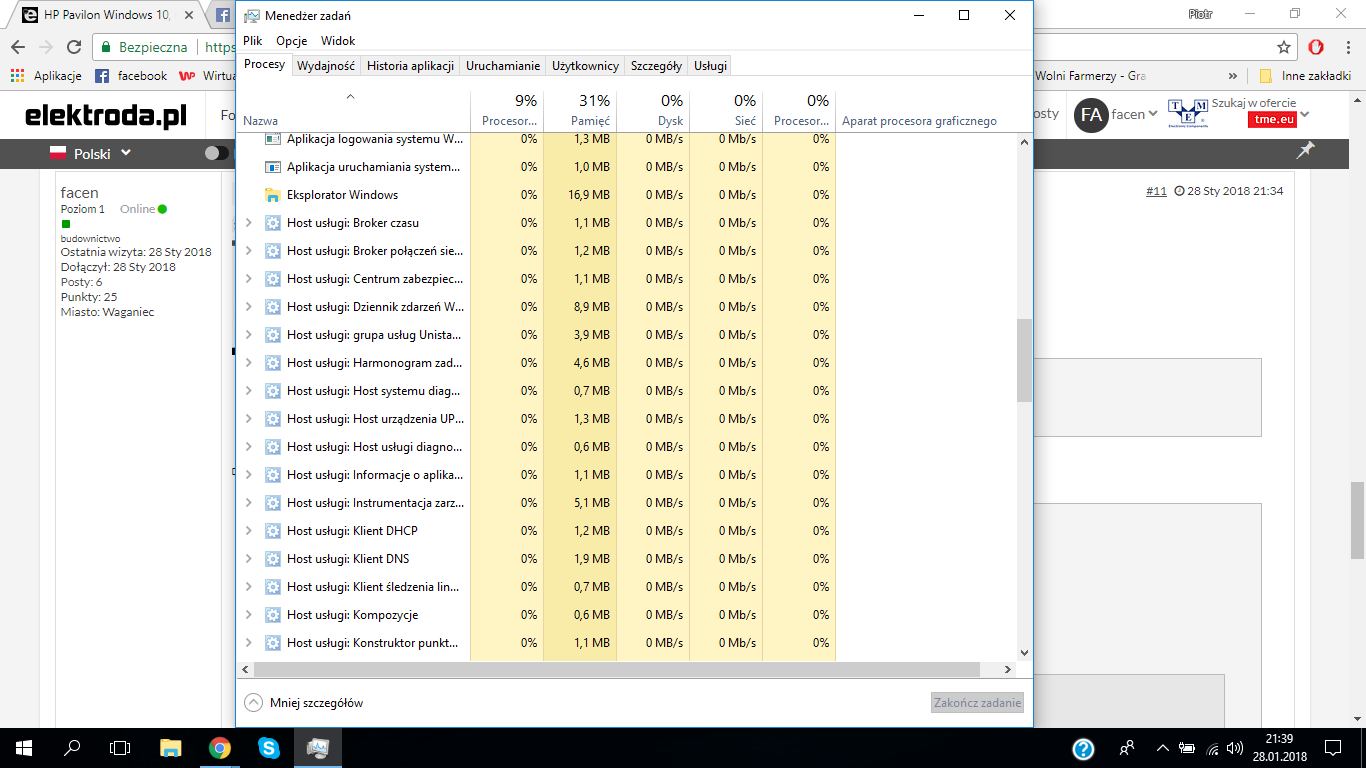Click the Task Manager title bar icon
This screenshot has height=768, width=1366.
pos(252,15)
